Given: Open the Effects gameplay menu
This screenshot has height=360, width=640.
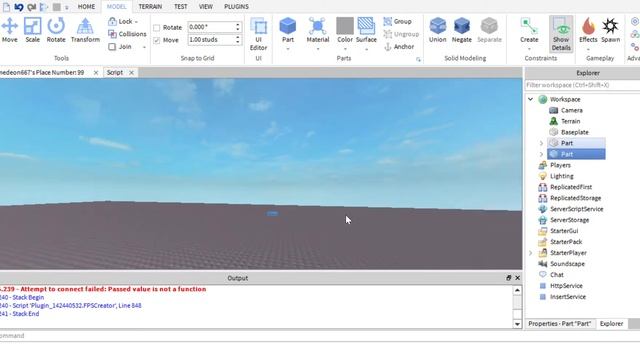Looking at the screenshot, I should point(588,30).
